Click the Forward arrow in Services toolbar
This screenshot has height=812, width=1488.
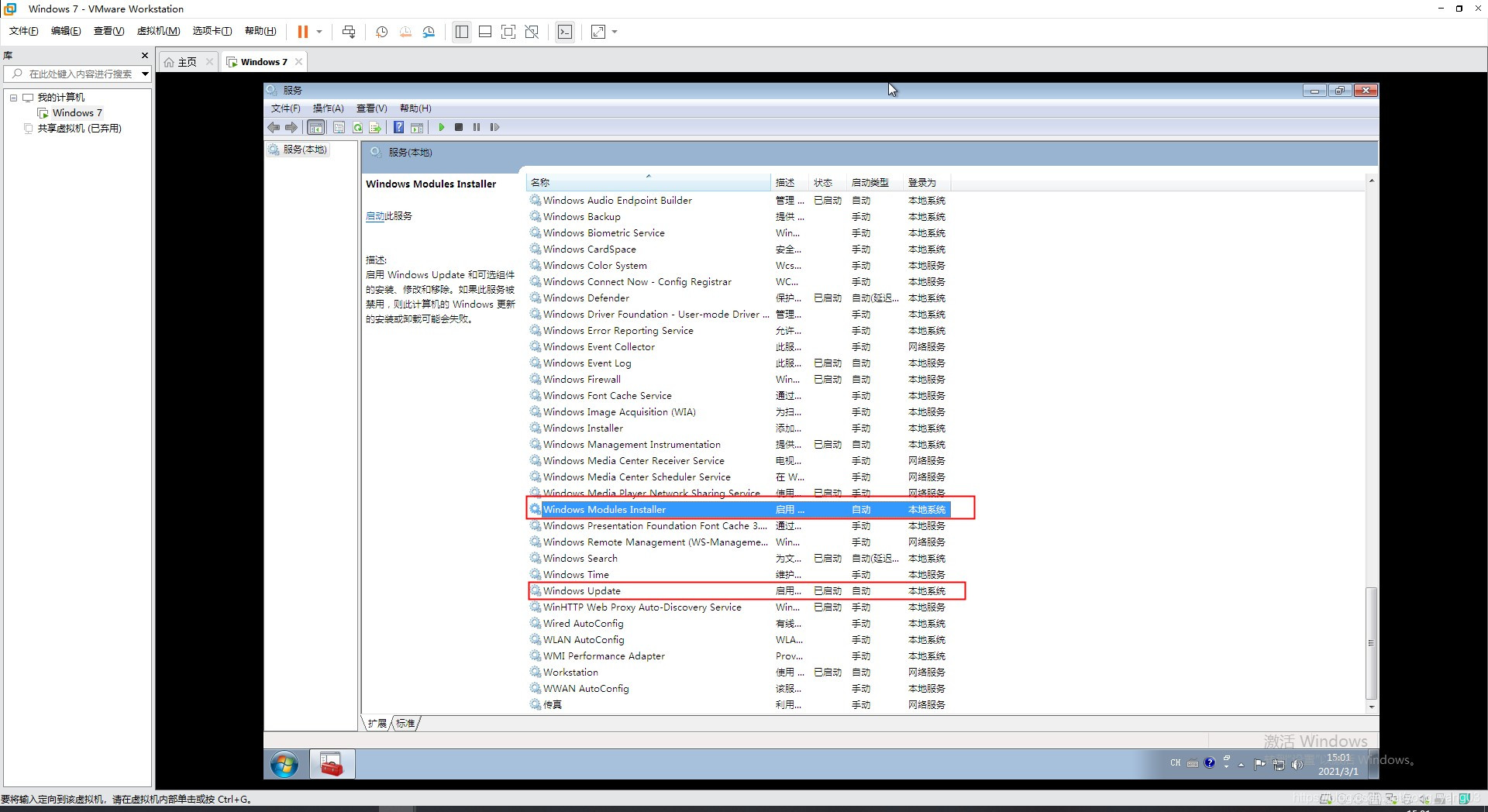pyautogui.click(x=291, y=127)
